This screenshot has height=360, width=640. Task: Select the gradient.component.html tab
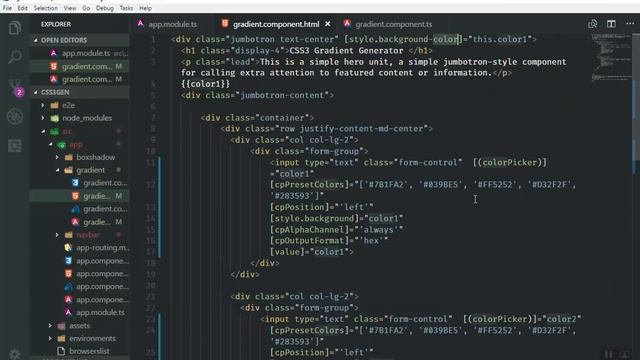coord(276,24)
